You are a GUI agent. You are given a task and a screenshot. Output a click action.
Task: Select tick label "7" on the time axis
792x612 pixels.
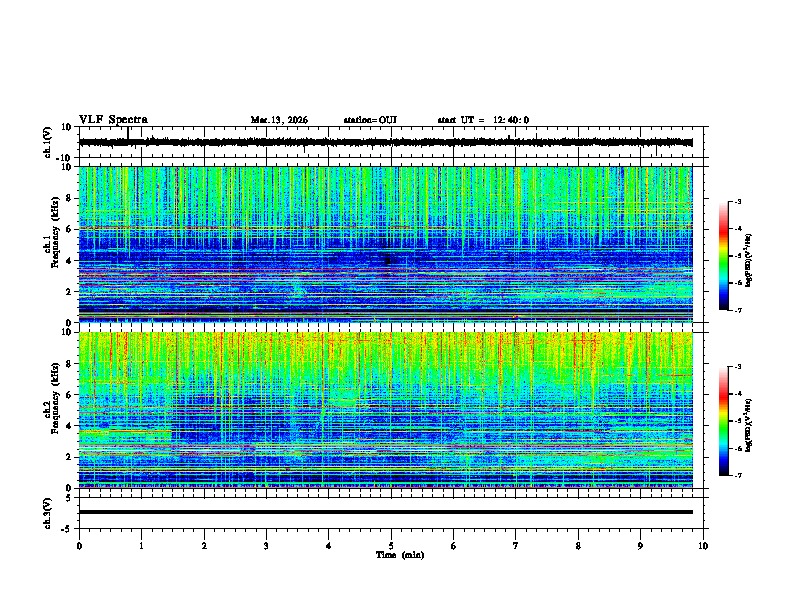pos(516,546)
